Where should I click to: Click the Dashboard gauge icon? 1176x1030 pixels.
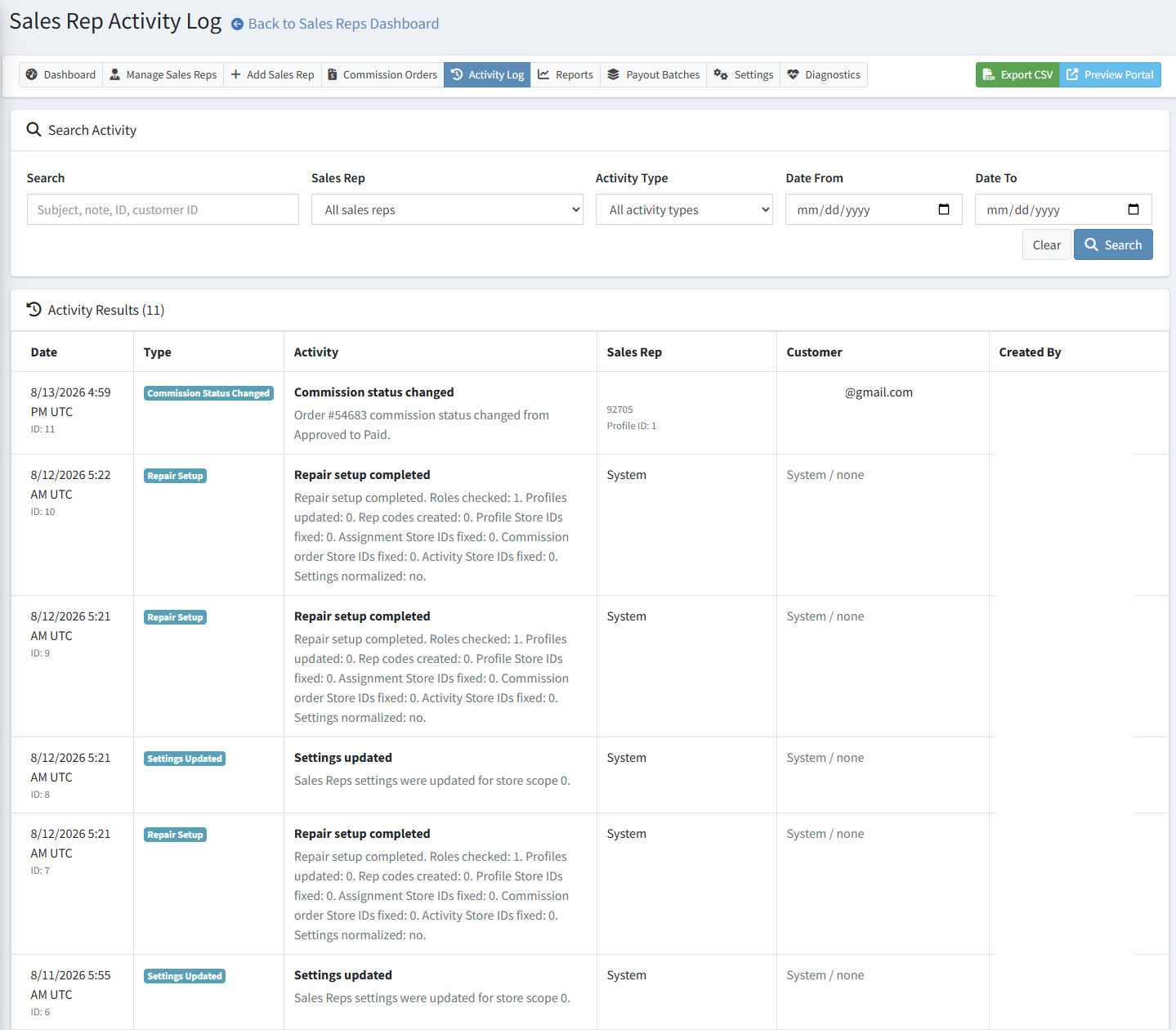32,74
